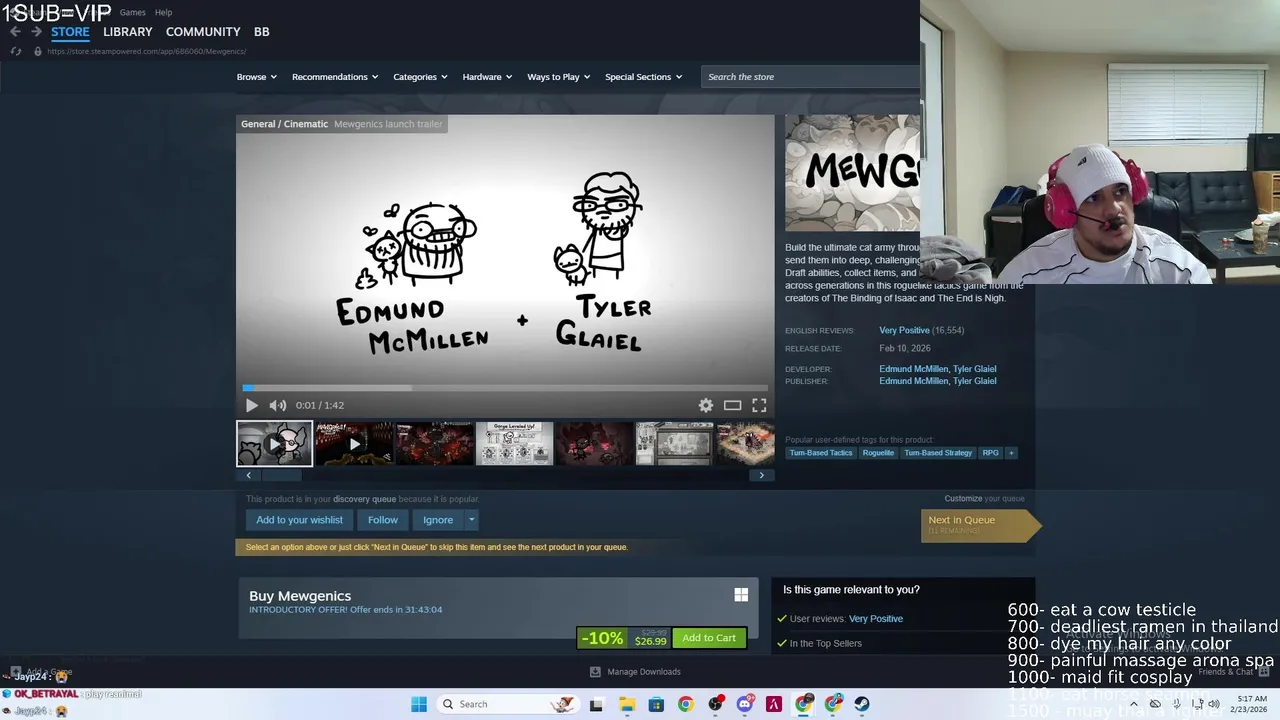Open developer Edmund McMillen link
Image resolution: width=1280 pixels, height=720 pixels.
(x=913, y=369)
